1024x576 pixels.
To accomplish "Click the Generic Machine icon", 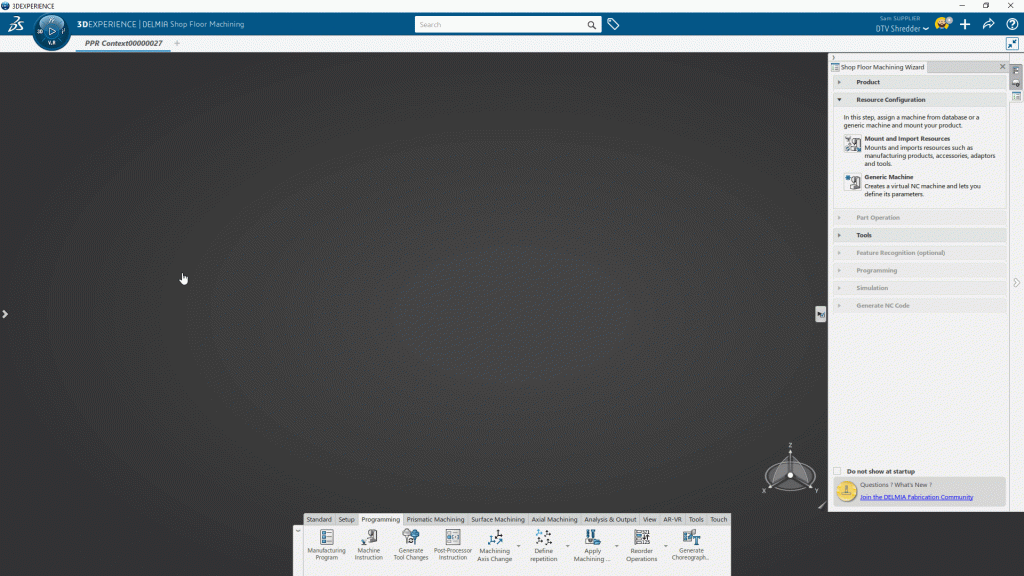I will [852, 182].
